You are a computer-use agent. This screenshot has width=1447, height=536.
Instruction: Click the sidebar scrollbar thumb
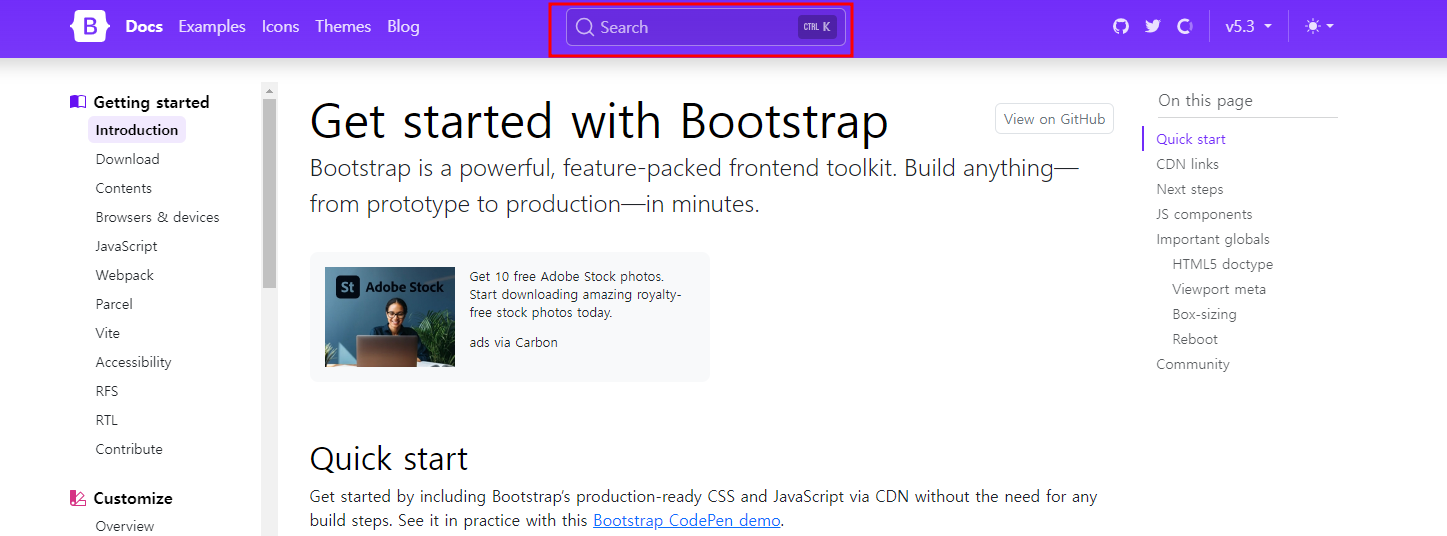tap(269, 193)
